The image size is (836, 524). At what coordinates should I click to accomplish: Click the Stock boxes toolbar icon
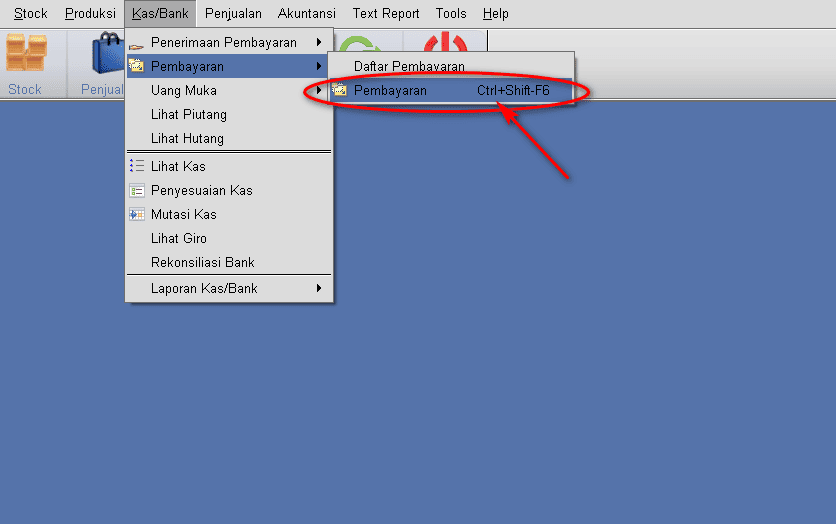(26, 52)
